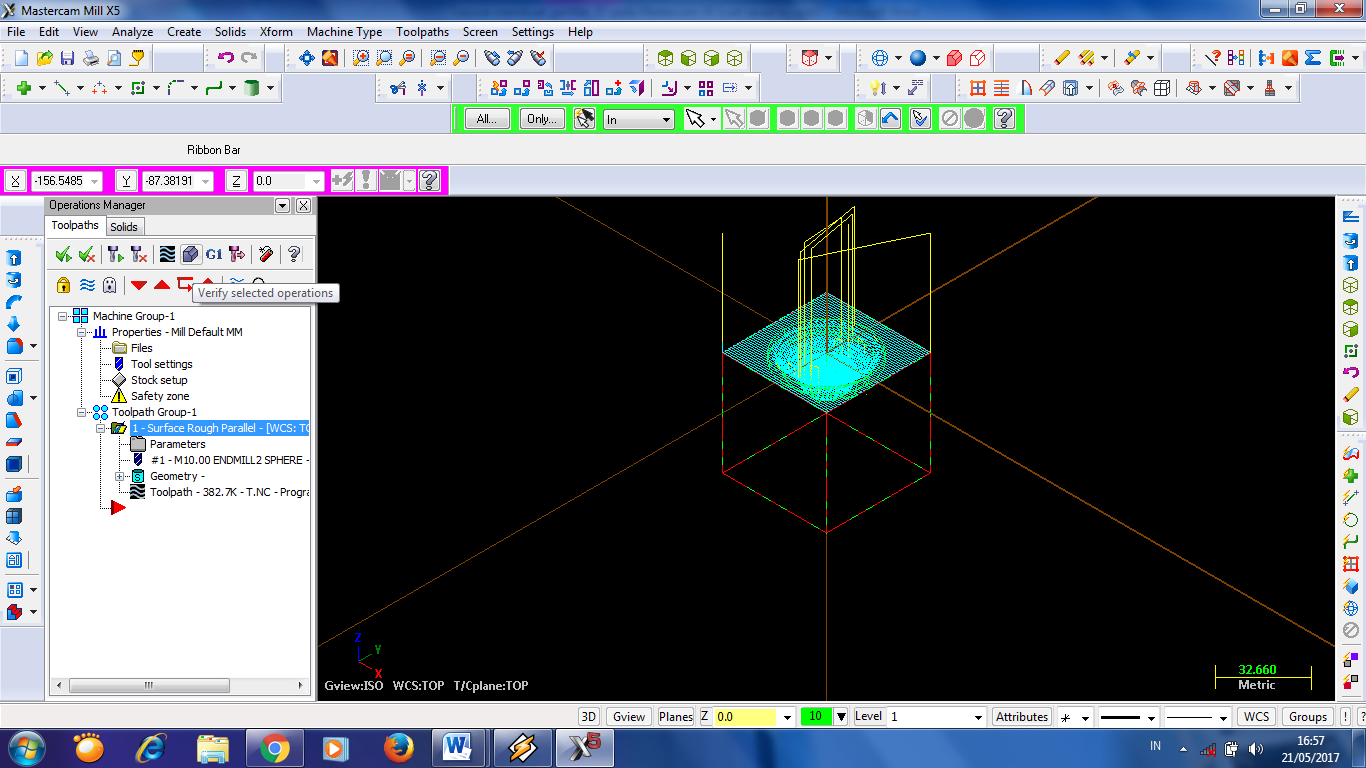Select the Toolpaths tab
Screen dimensions: 1366x768
pyautogui.click(x=76, y=226)
